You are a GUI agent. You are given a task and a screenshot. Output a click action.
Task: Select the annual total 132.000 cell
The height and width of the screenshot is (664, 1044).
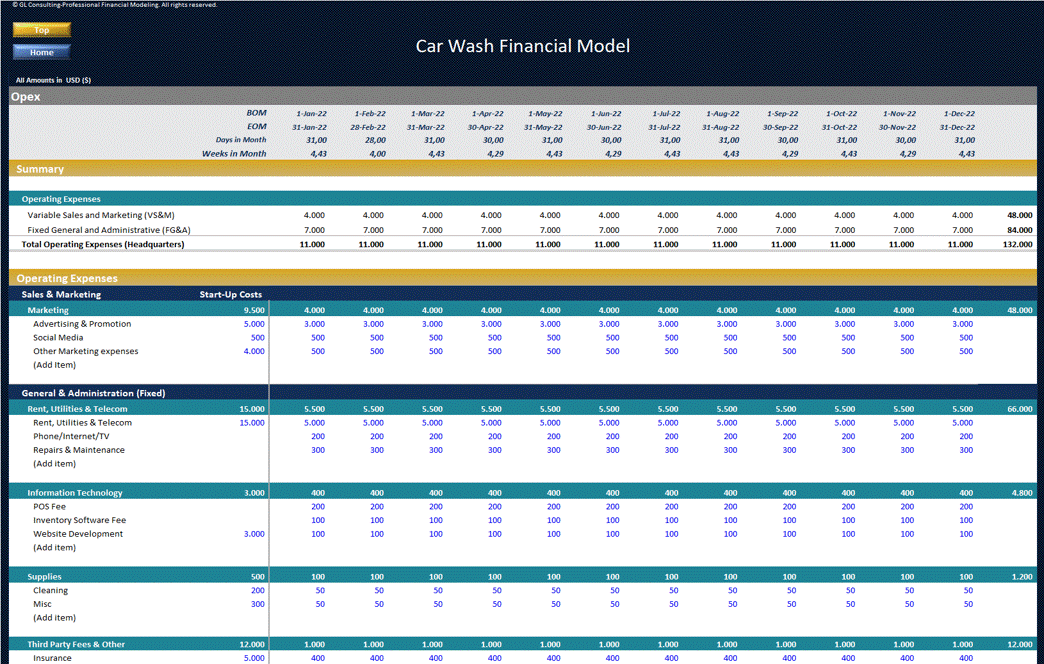tap(1019, 244)
